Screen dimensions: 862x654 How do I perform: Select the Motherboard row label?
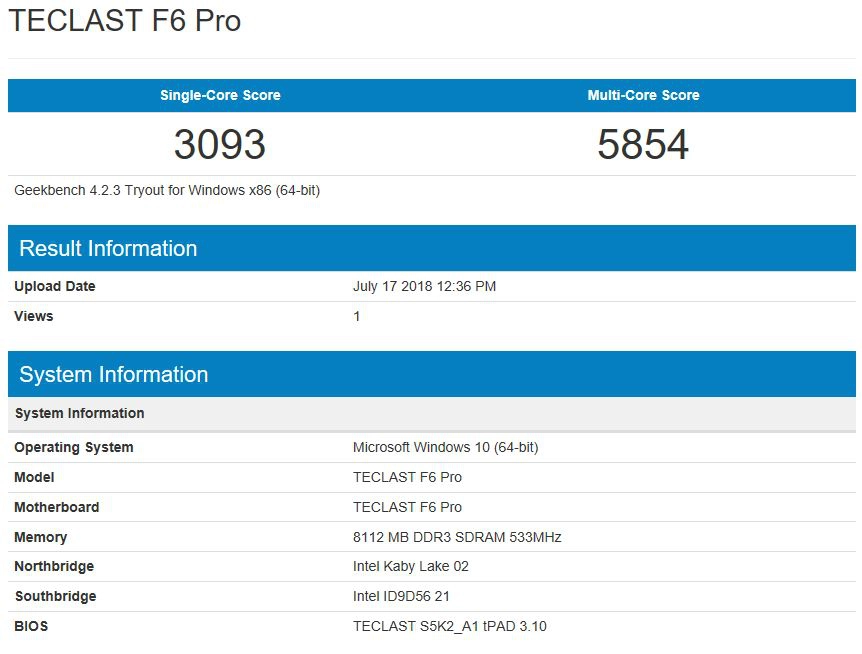57,508
